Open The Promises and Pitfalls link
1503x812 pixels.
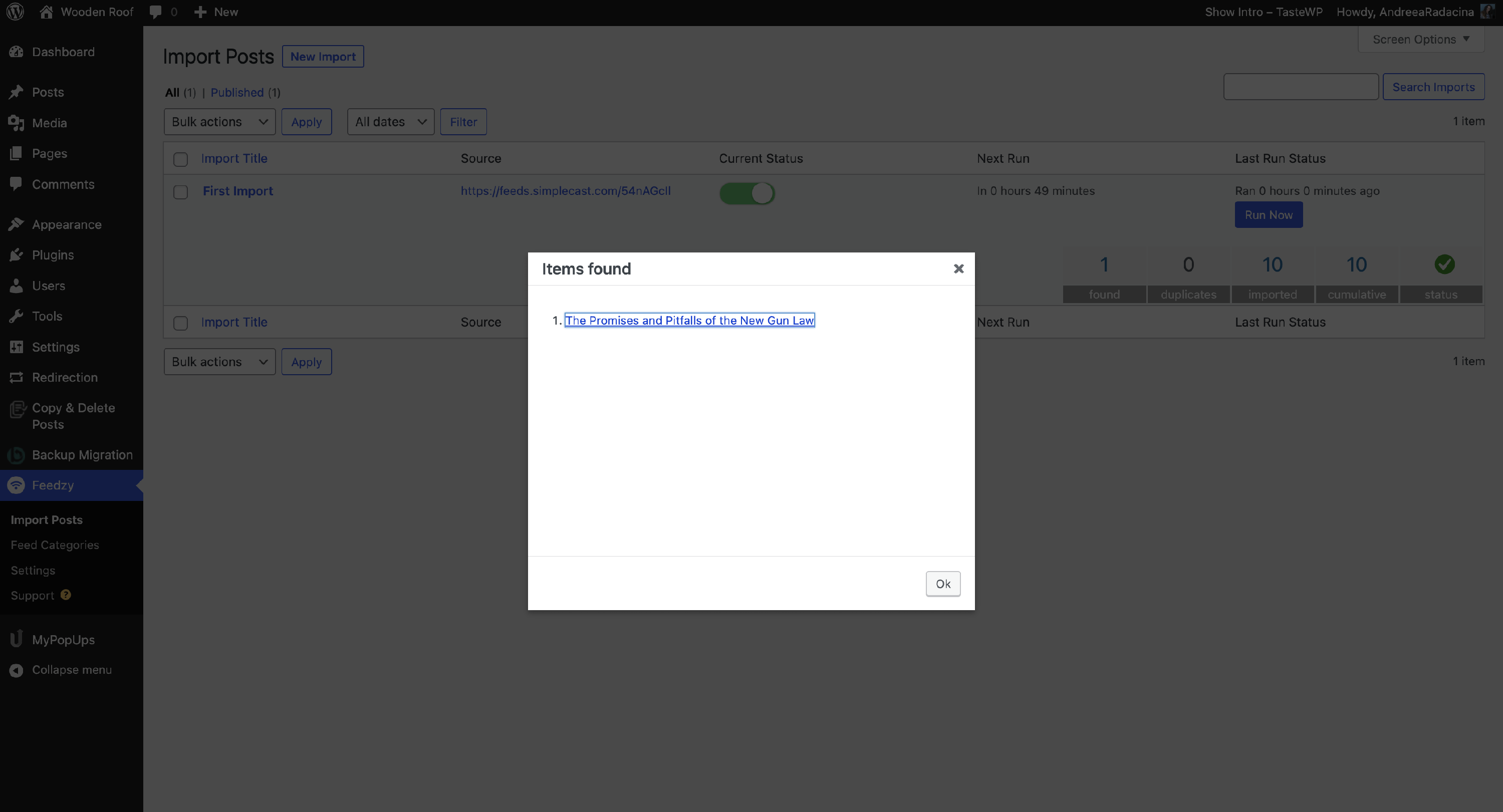pos(689,320)
